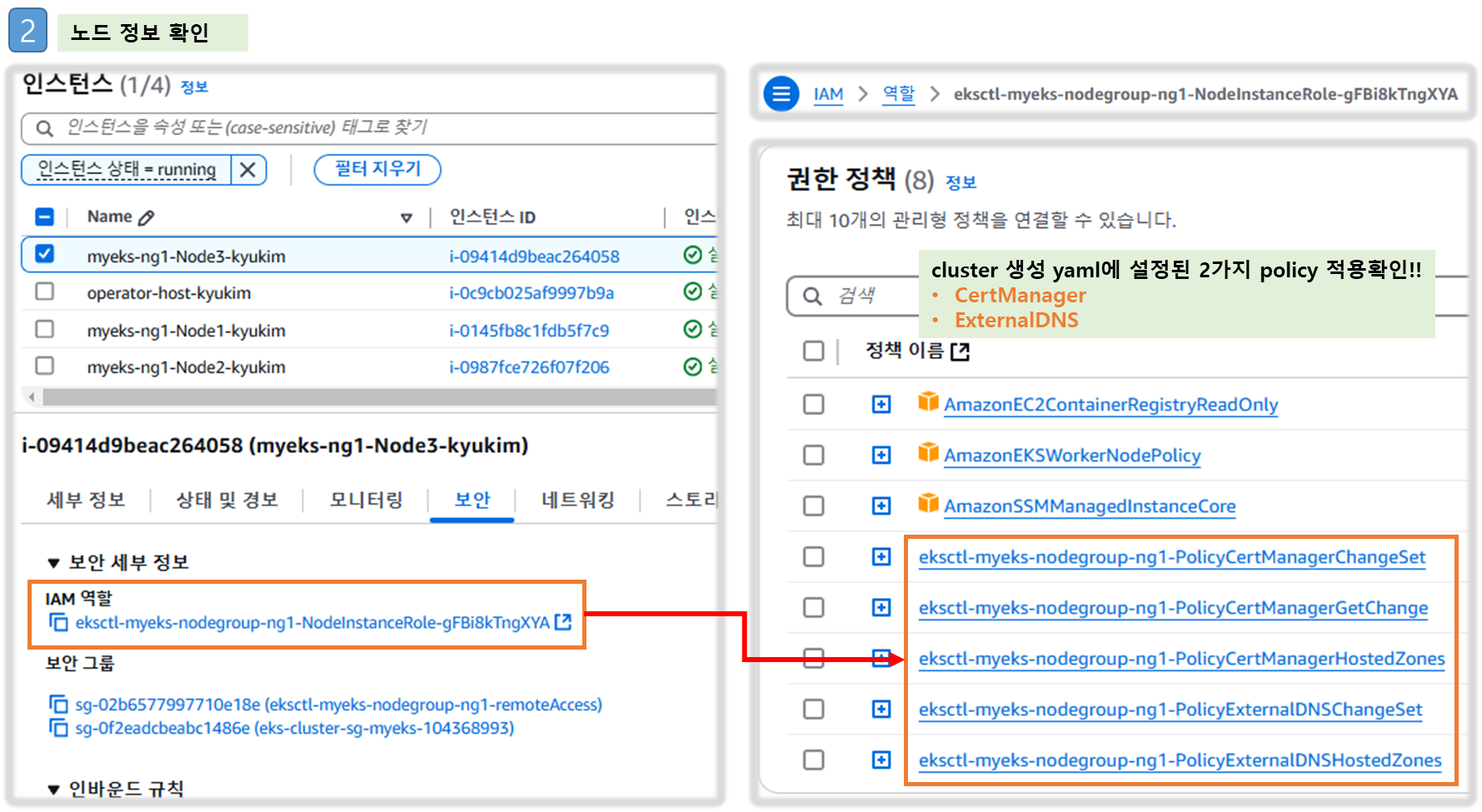The height and width of the screenshot is (812, 1482).
Task: Open the AmazonEKSWorkerNodePolicy link
Action: pyautogui.click(x=1072, y=456)
